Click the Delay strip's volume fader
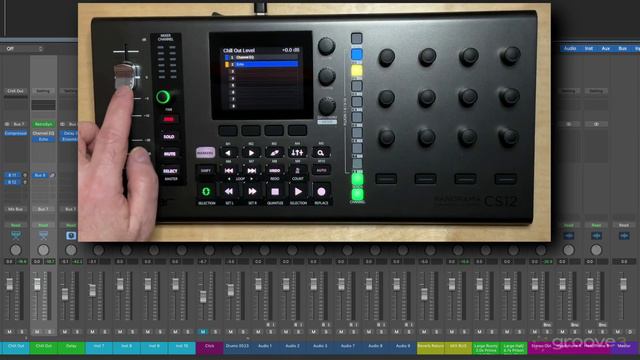This screenshot has width=640, height=360. pyautogui.click(x=65, y=294)
